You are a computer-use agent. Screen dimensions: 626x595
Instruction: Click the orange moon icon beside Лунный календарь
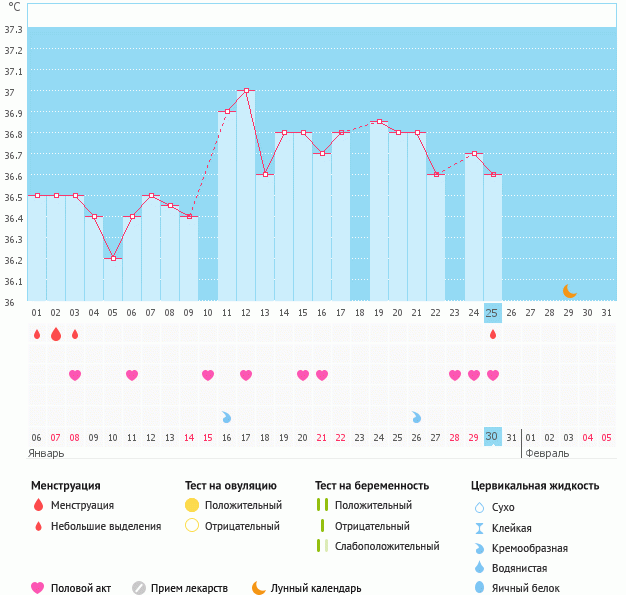pyautogui.click(x=259, y=588)
